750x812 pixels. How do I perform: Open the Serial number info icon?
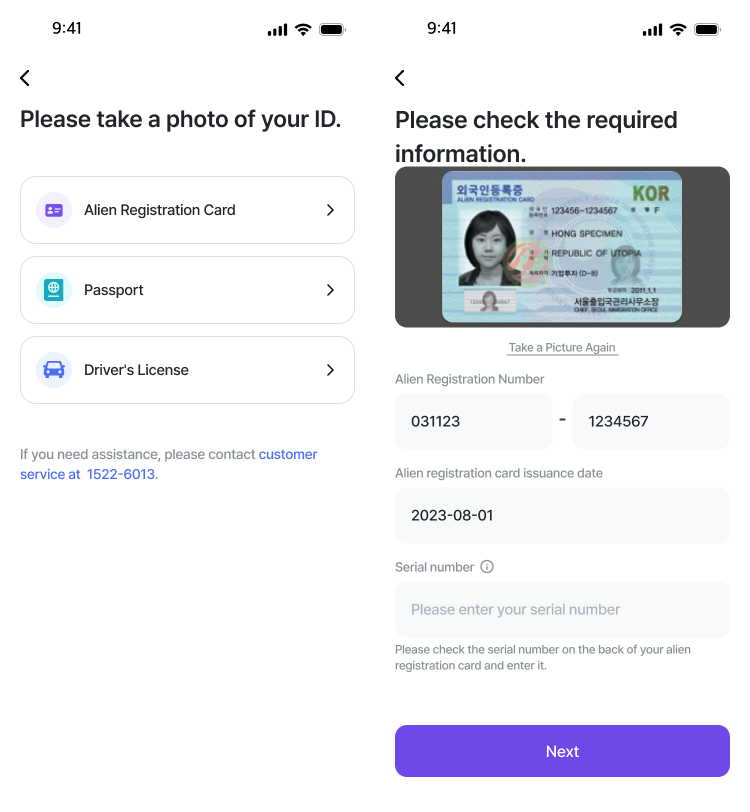(x=487, y=567)
